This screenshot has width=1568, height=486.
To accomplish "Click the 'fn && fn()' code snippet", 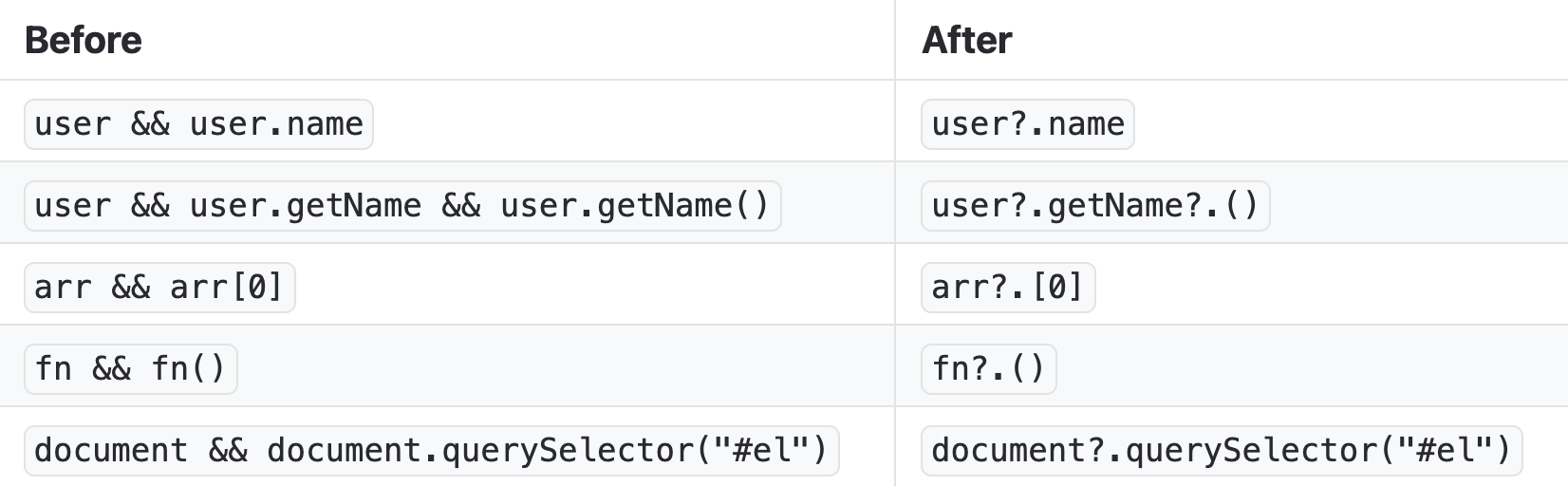I will tap(130, 369).
